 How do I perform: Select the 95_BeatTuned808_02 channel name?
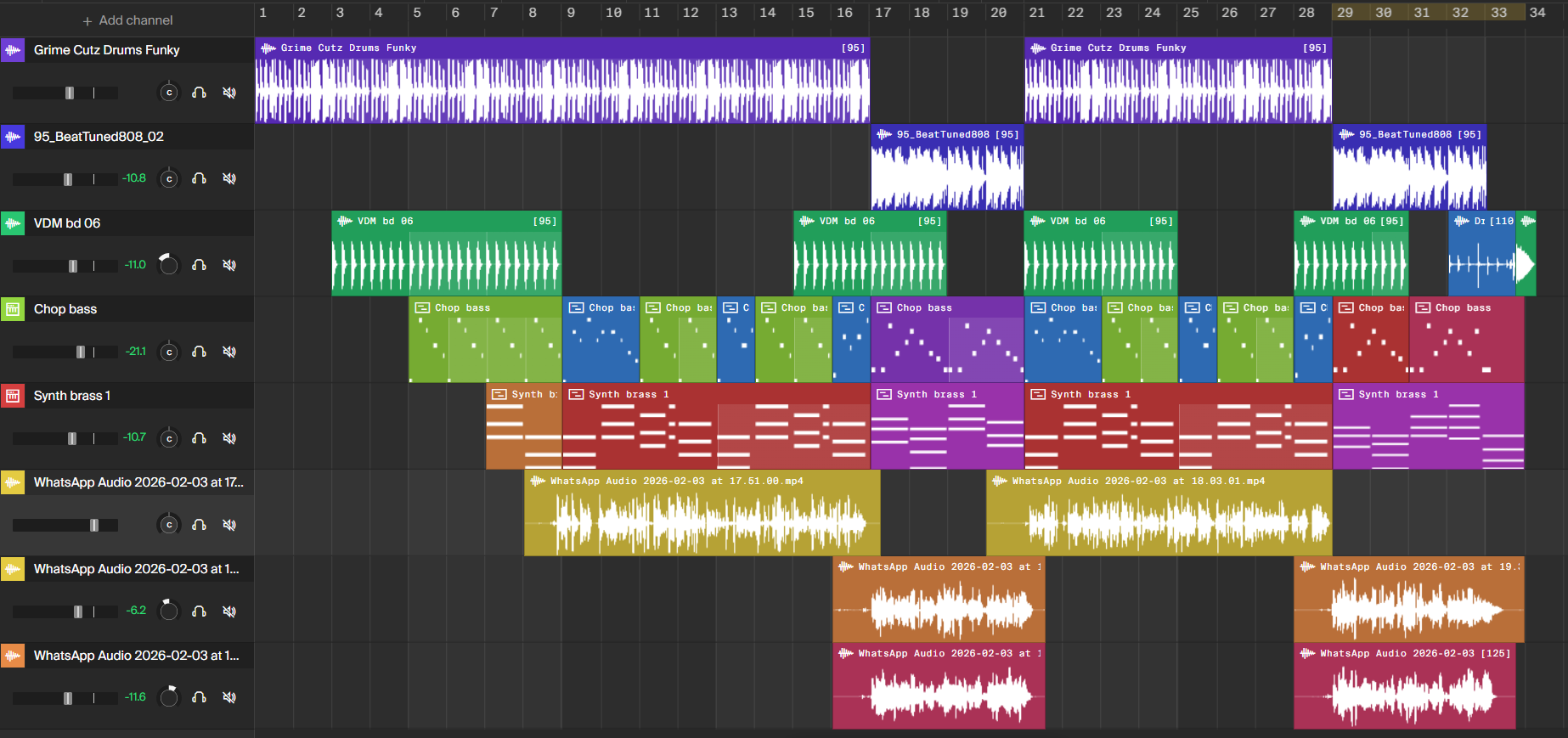pos(99,137)
